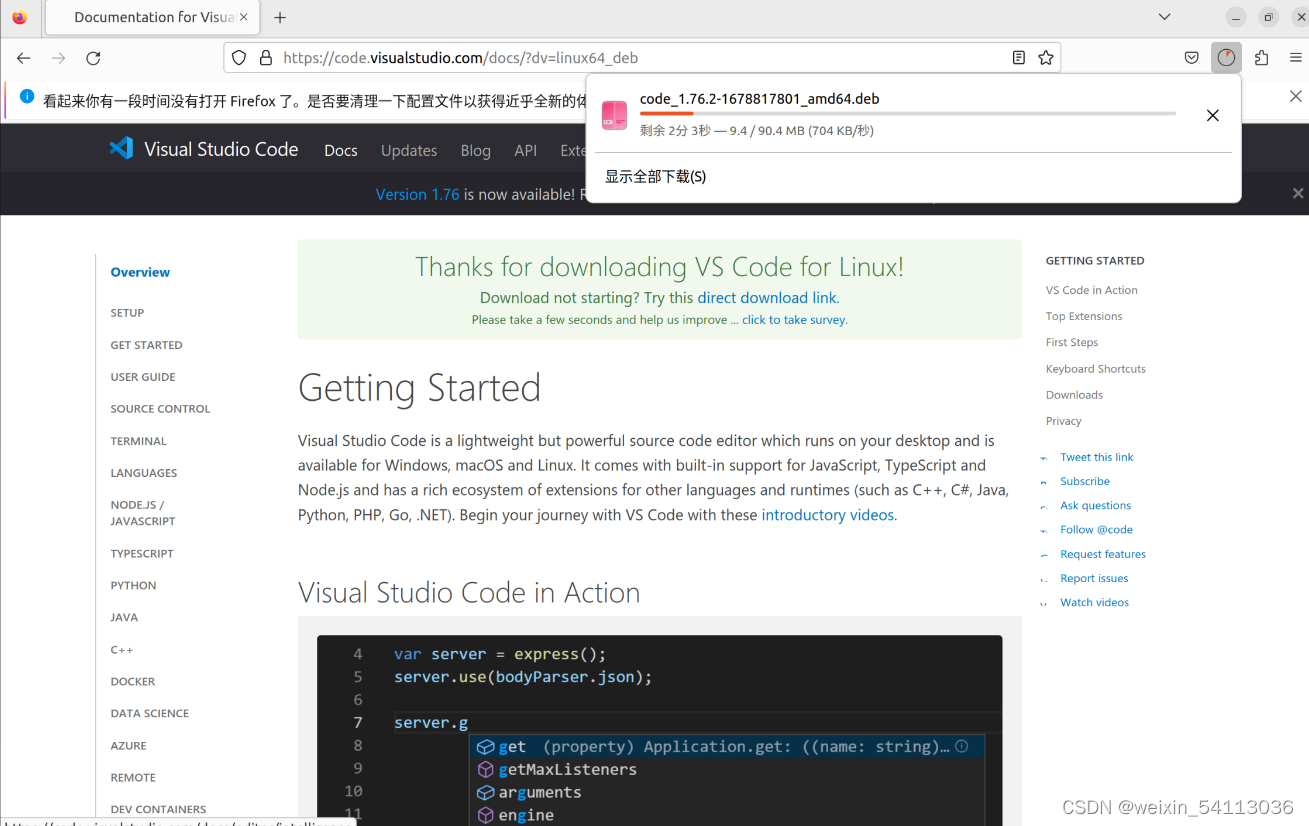Open PYTHON section in sidebar
Image resolution: width=1309 pixels, height=826 pixels.
pos(133,585)
